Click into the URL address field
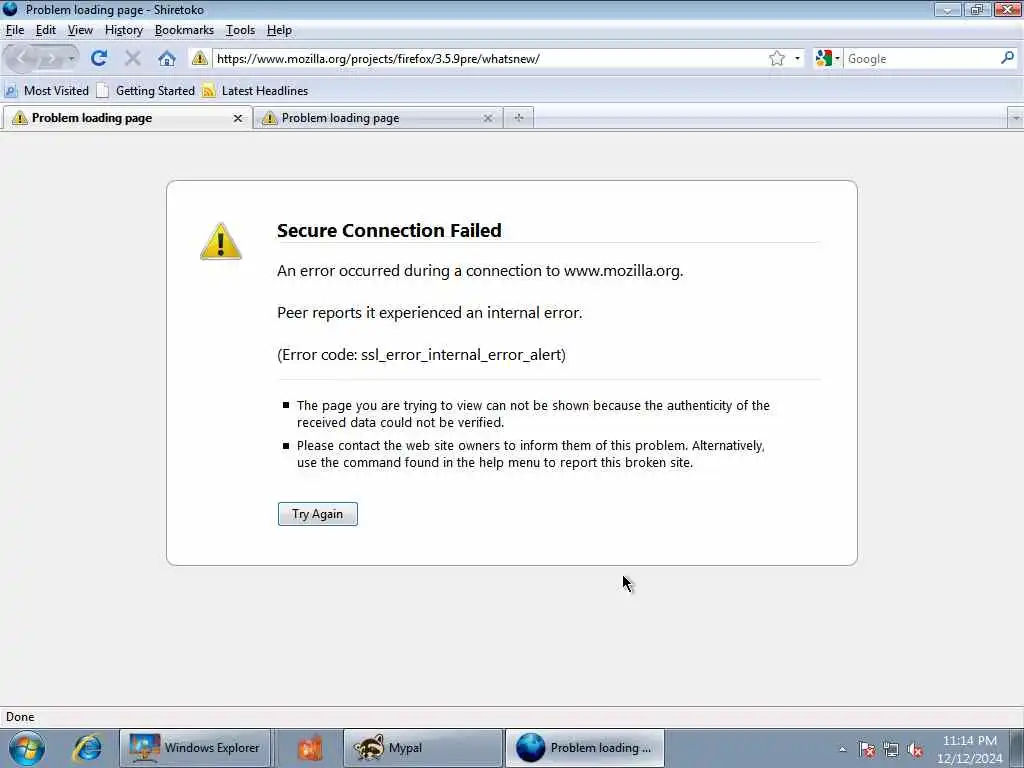Screen dimensions: 1024x768 click(x=490, y=59)
